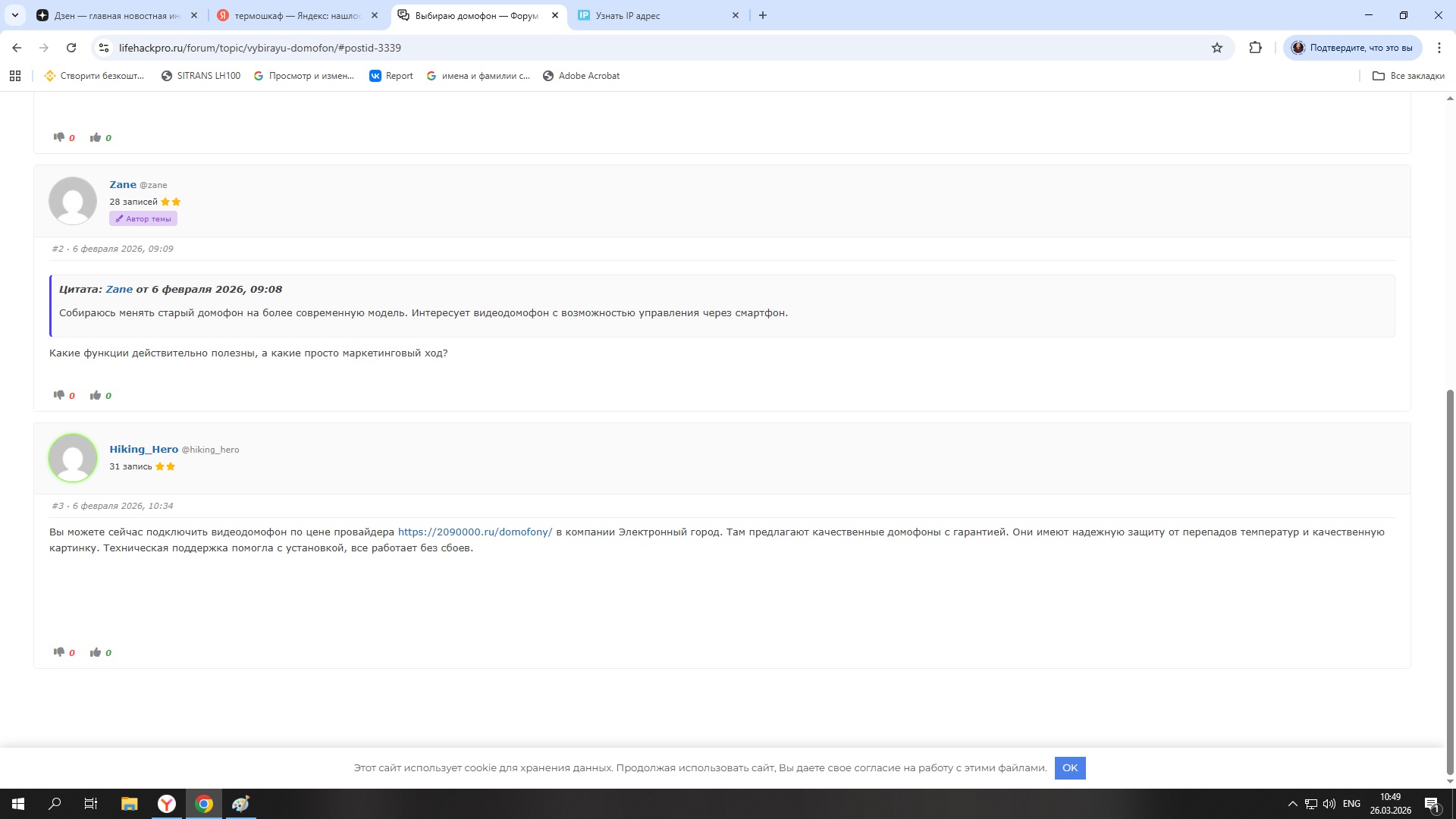Reload the forum page
The height and width of the screenshot is (819, 1456).
point(71,48)
